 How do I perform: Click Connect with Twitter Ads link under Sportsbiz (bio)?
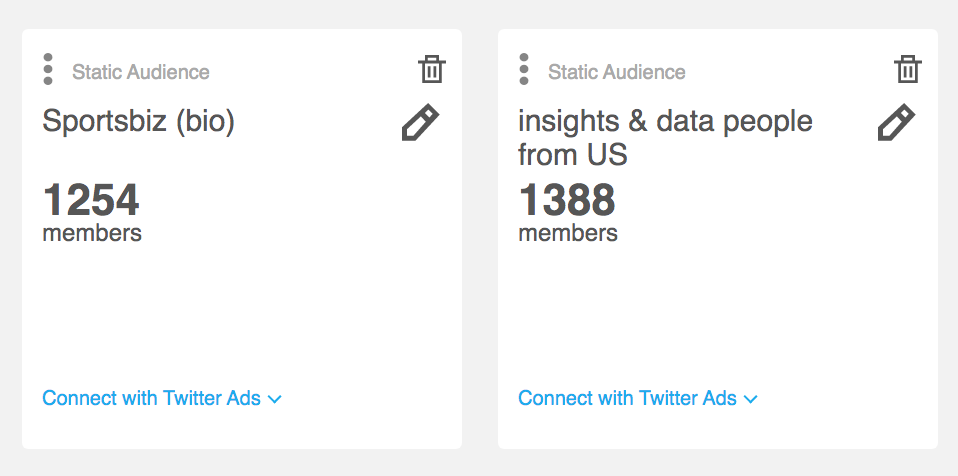(152, 398)
